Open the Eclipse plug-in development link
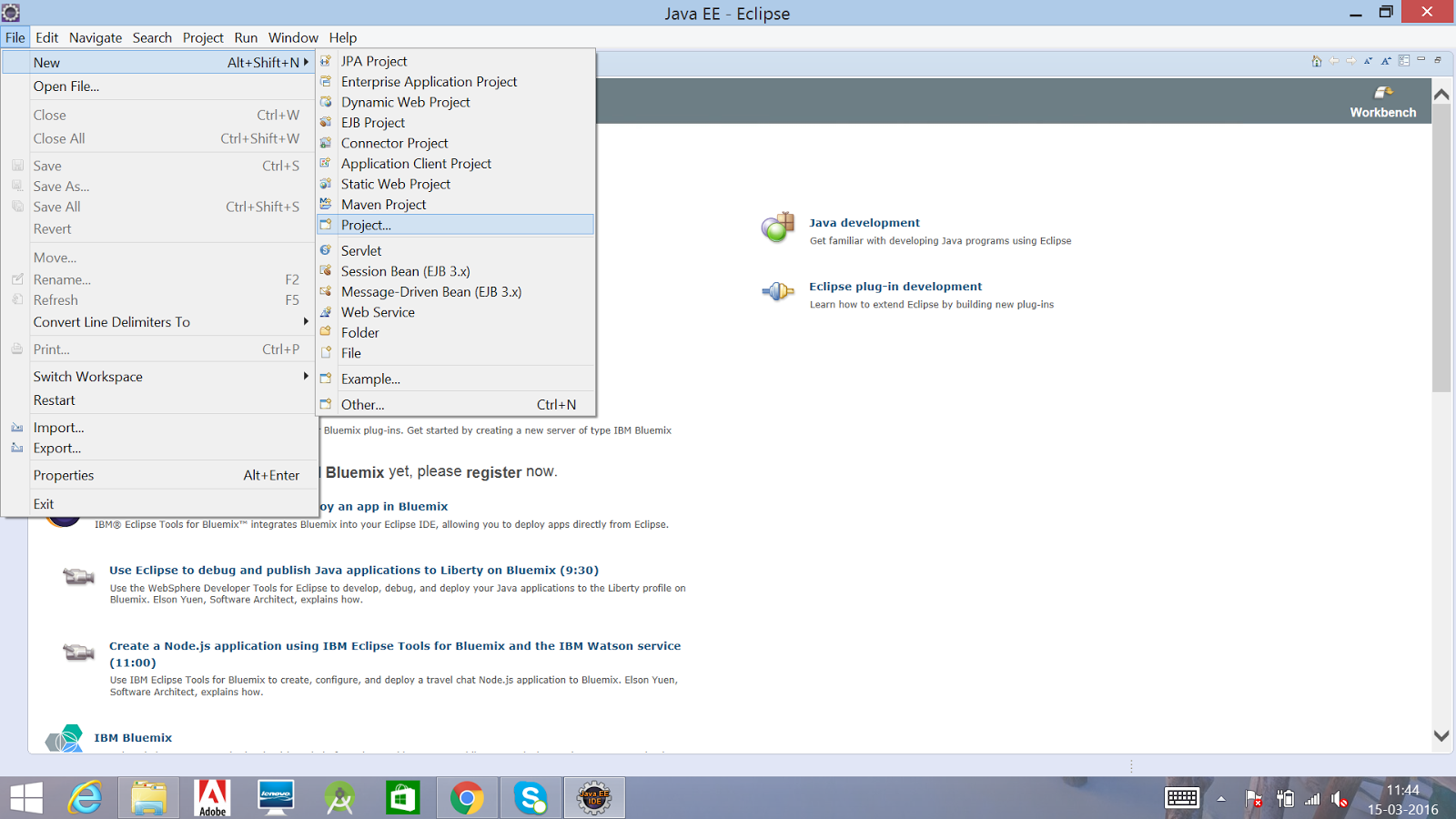The width and height of the screenshot is (1456, 819). (x=895, y=287)
